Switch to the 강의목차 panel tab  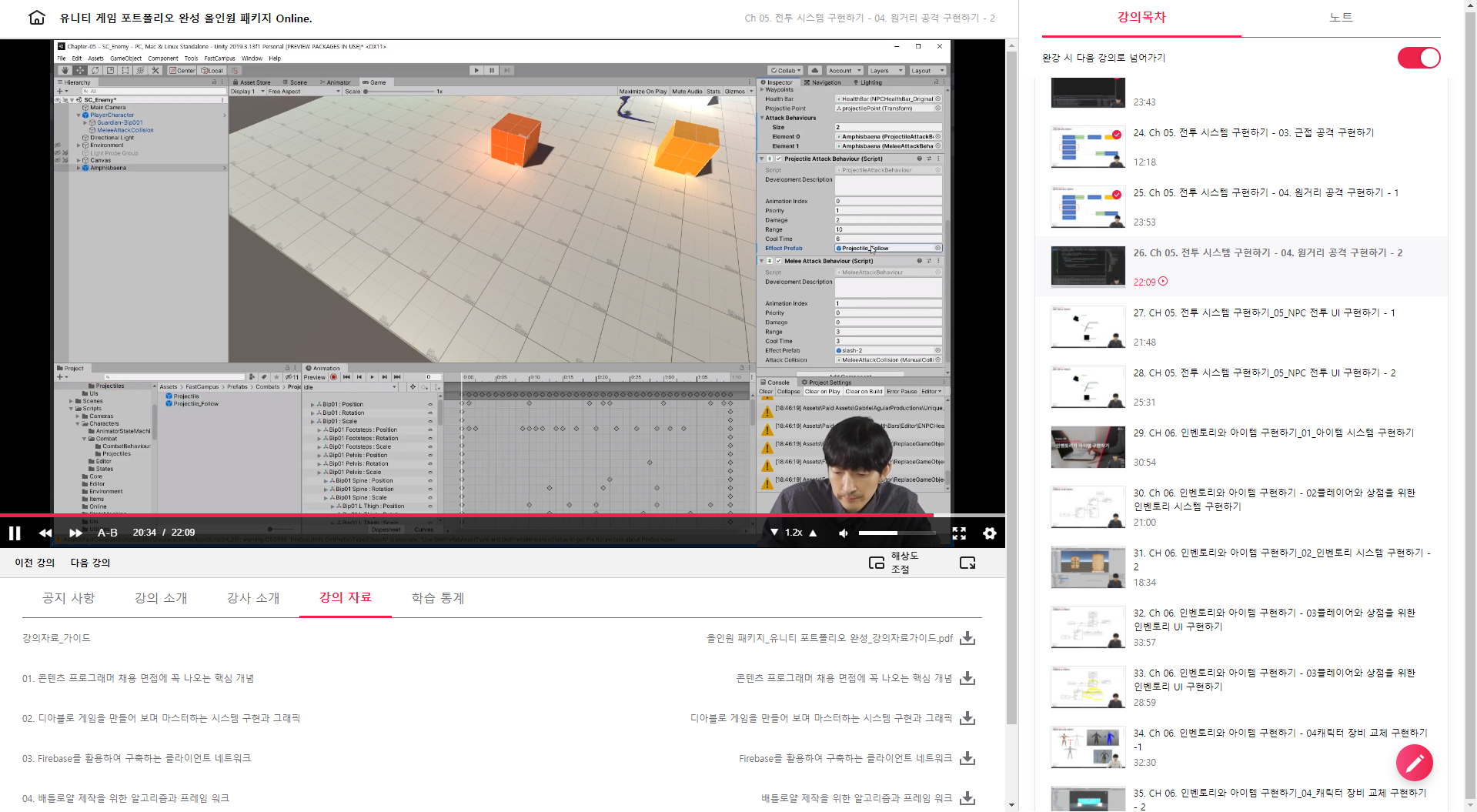(1141, 18)
